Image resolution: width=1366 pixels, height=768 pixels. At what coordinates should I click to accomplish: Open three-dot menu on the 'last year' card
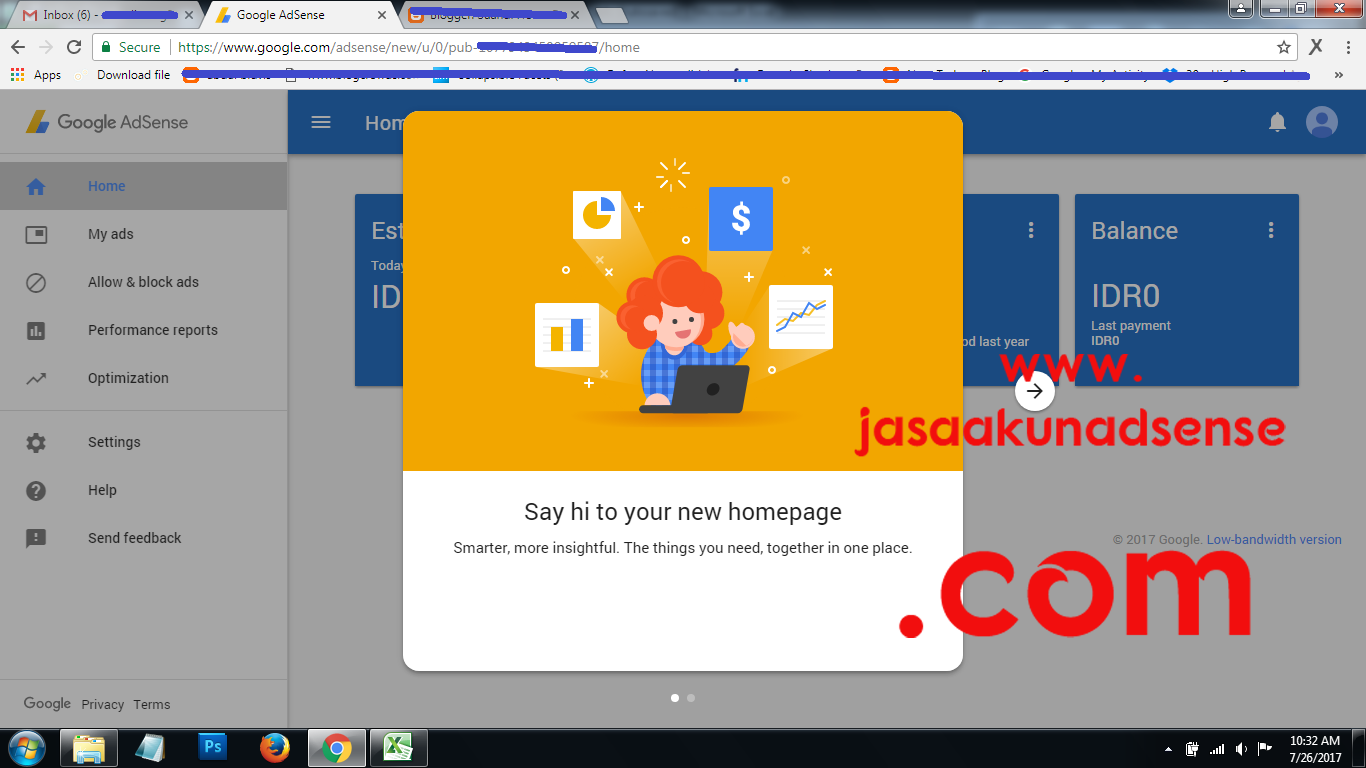pyautogui.click(x=1031, y=230)
